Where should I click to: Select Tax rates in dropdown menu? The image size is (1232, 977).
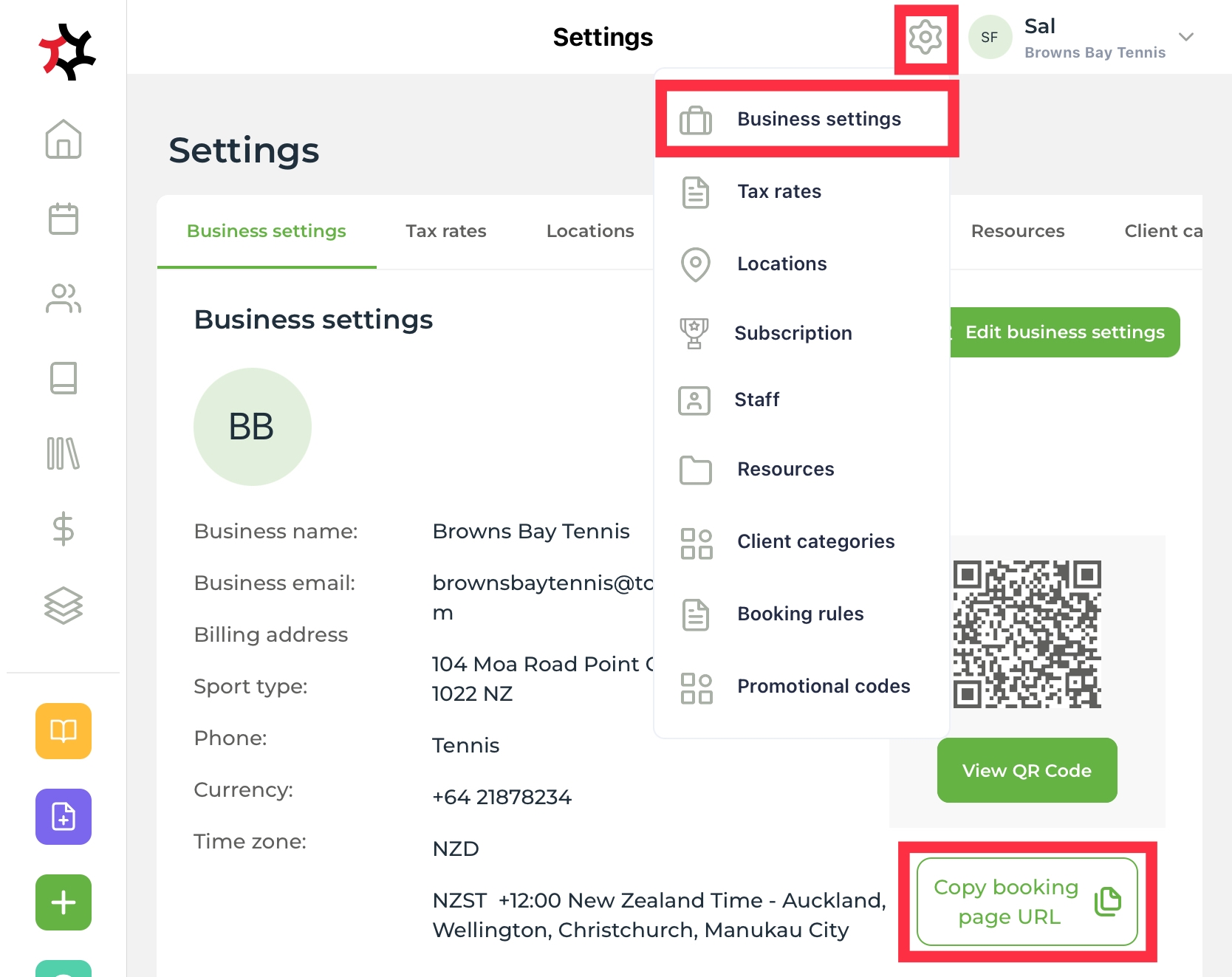pos(778,192)
